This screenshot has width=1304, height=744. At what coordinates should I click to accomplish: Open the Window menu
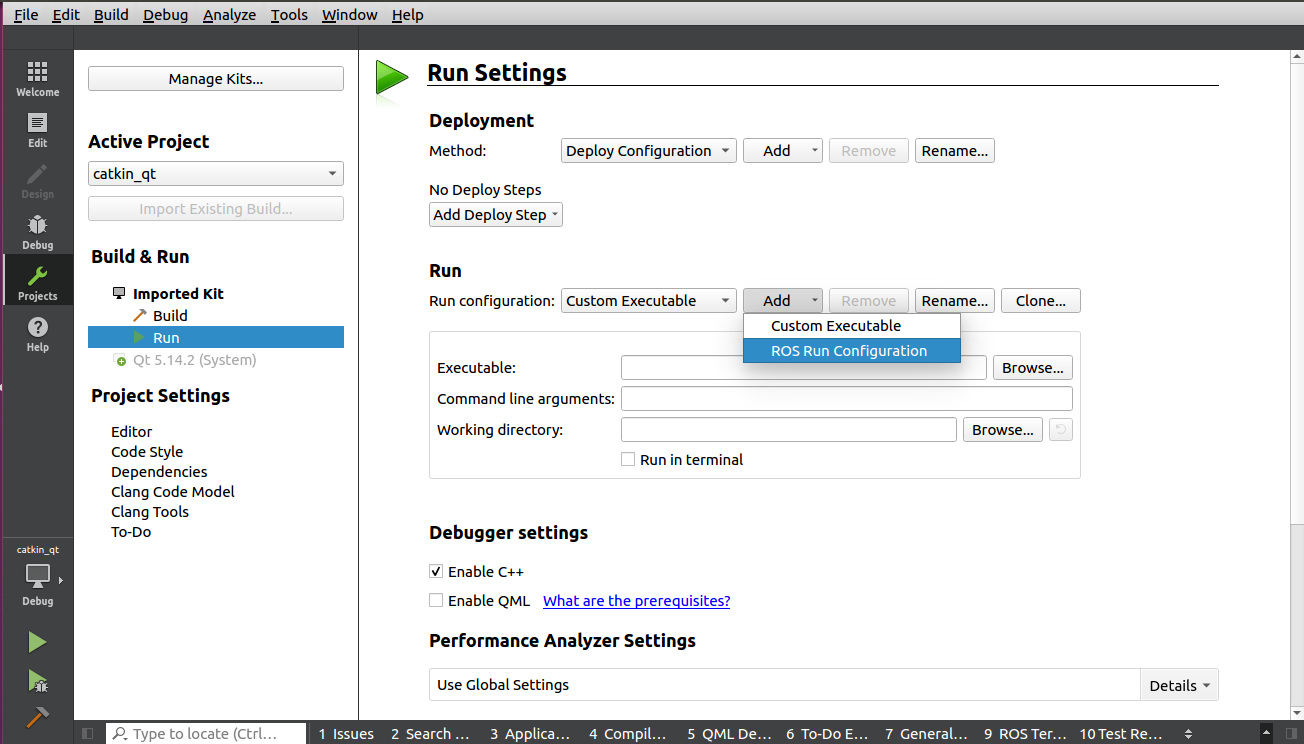(x=350, y=15)
